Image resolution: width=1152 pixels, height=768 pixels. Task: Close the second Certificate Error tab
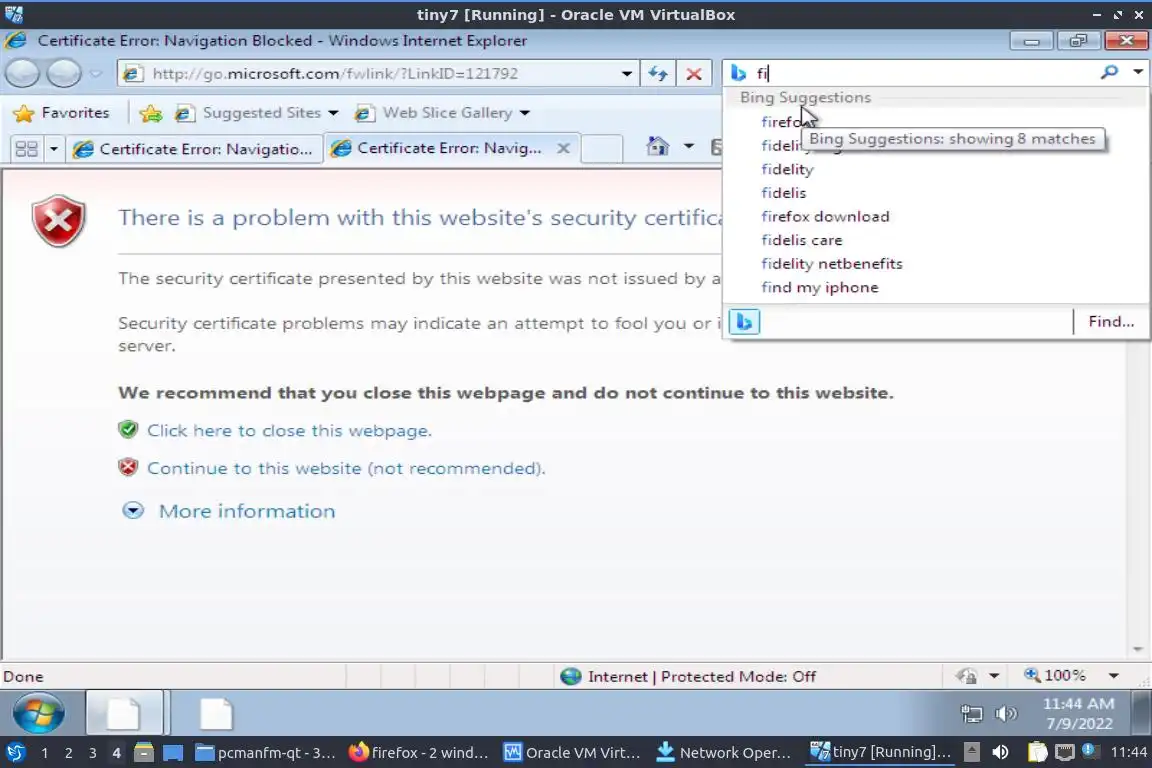(x=564, y=148)
